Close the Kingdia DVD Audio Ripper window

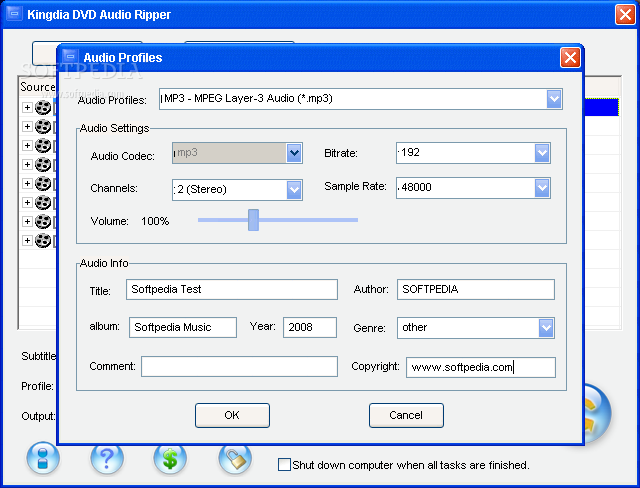pyautogui.click(x=625, y=15)
